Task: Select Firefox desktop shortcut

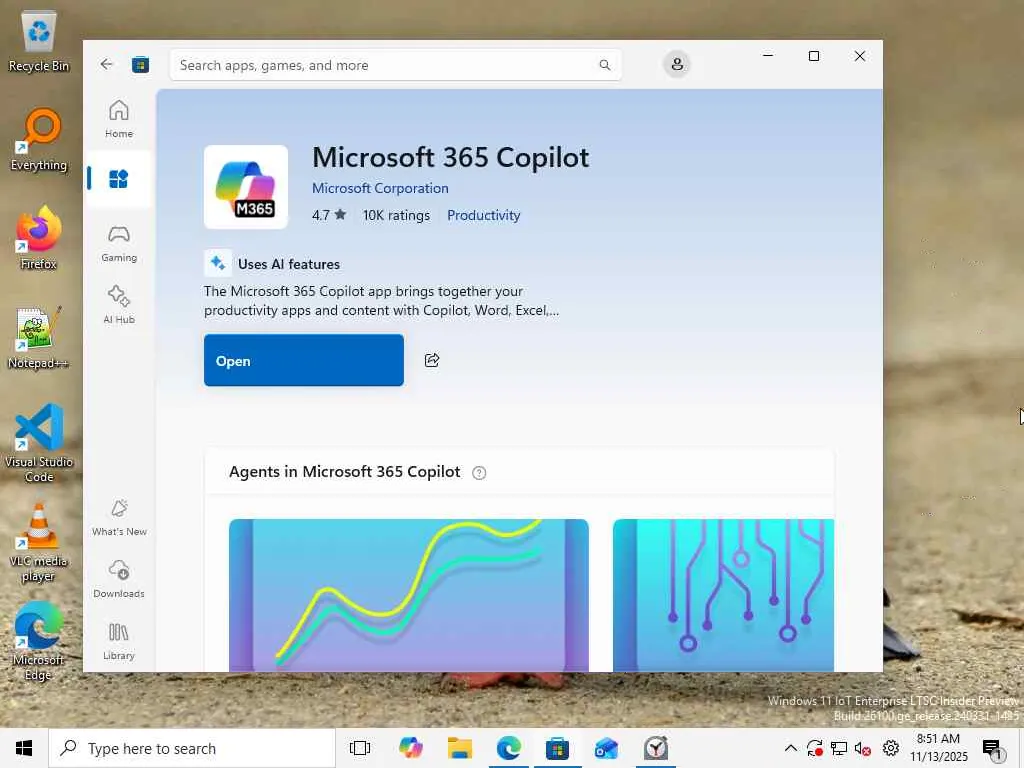Action: coord(39,238)
